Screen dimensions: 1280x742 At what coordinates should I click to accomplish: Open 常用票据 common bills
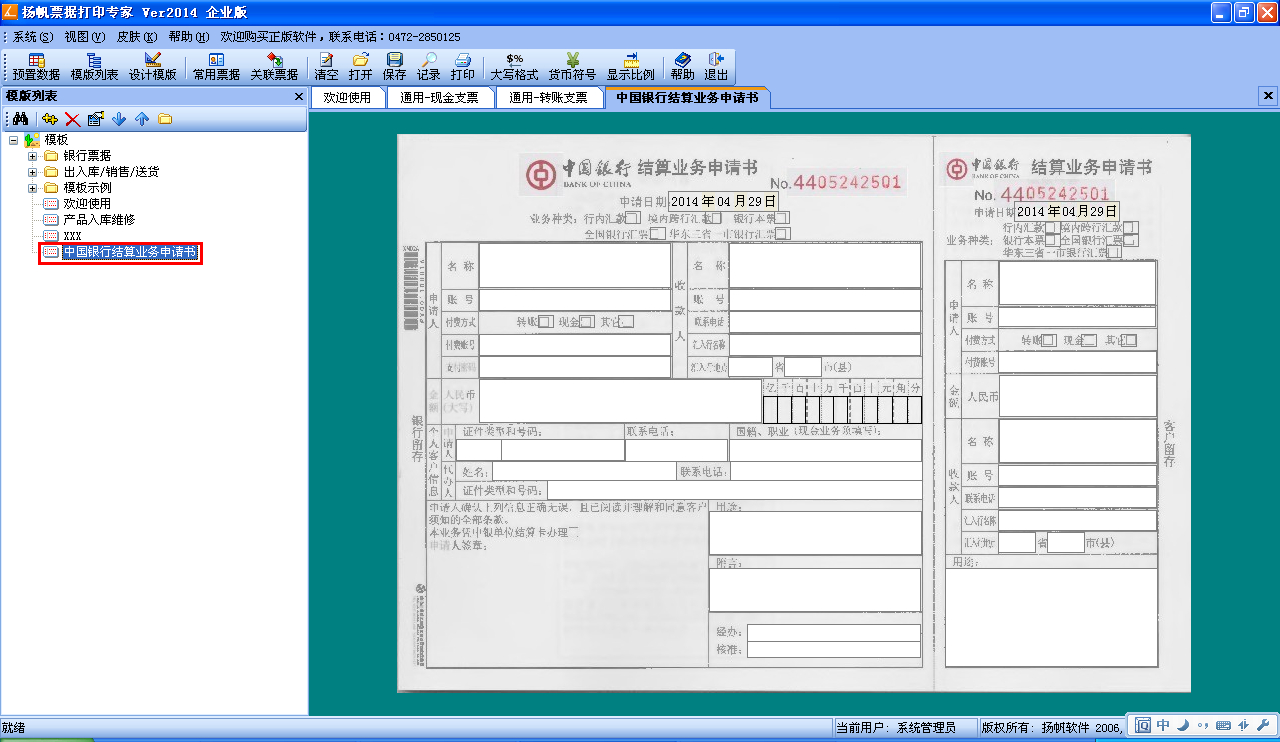(x=217, y=67)
